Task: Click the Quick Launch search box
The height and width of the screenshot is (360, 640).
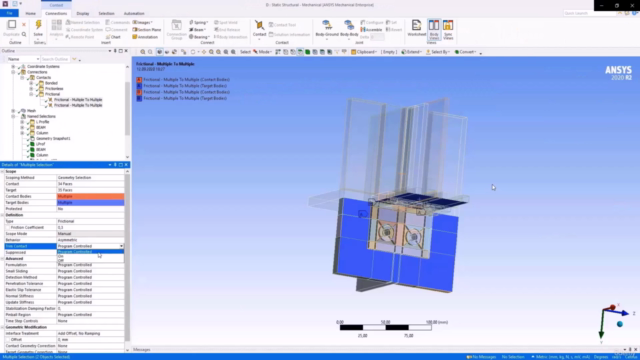Action: click(x=589, y=13)
